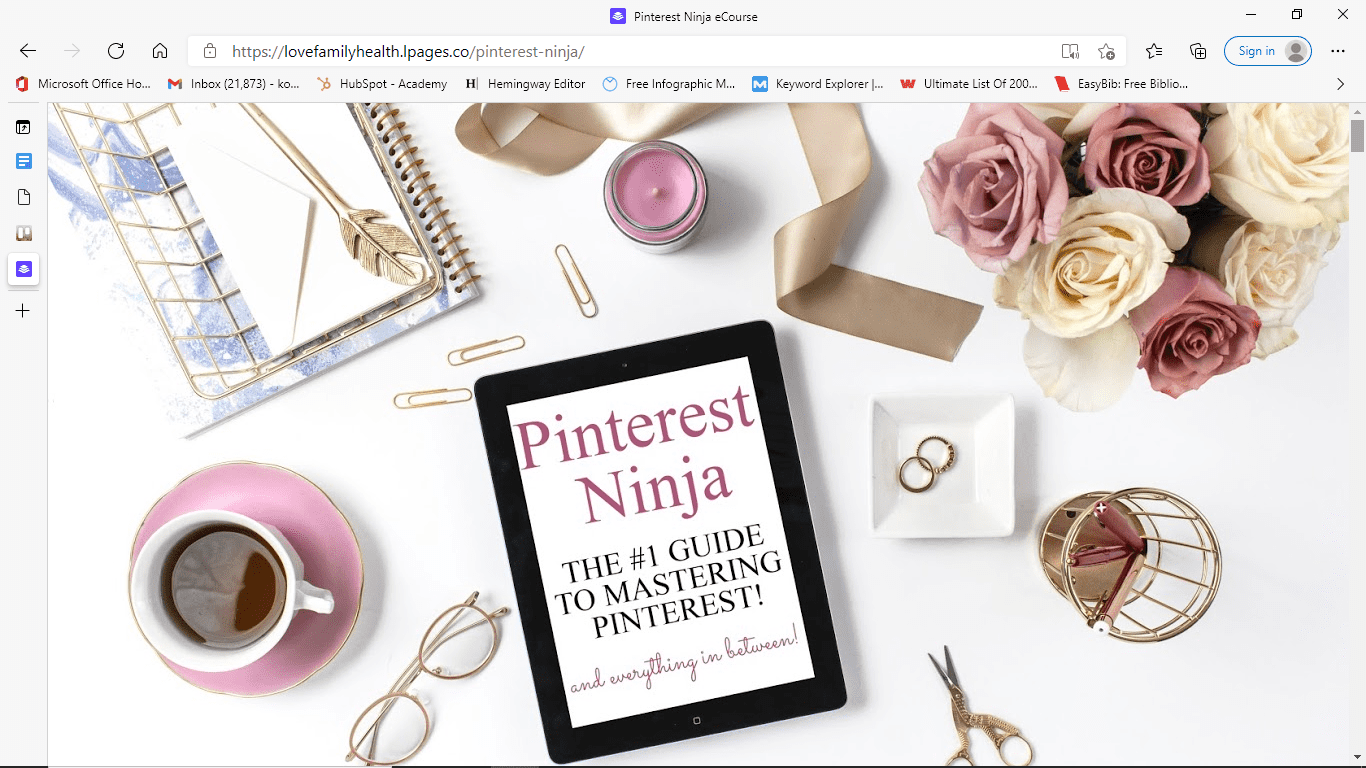Open Settings and more menu
This screenshot has height=768, width=1366.
pyautogui.click(x=1338, y=51)
